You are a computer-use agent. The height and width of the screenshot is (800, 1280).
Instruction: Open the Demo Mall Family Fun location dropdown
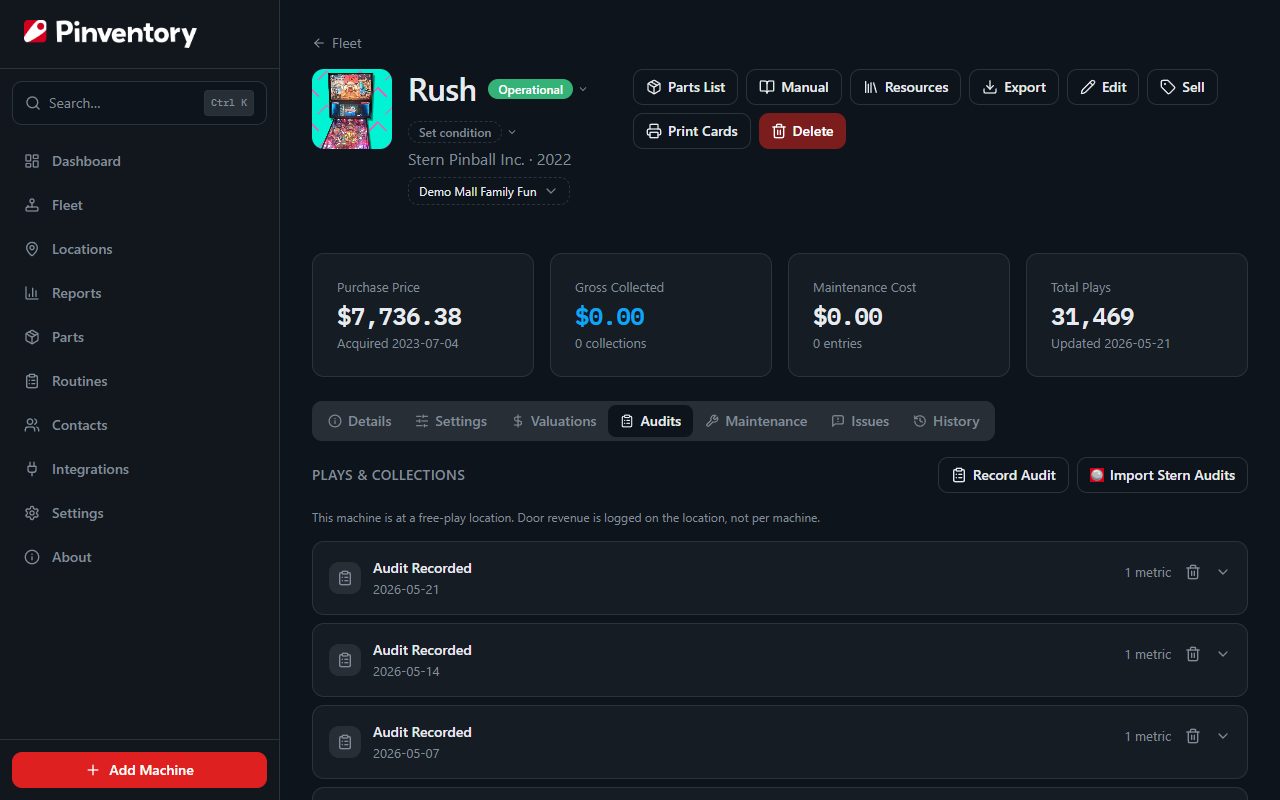click(x=488, y=191)
